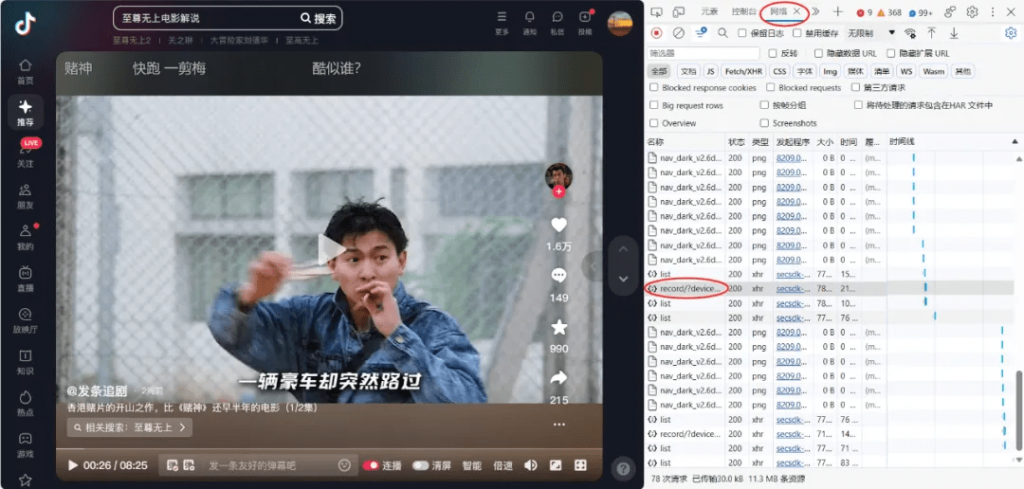1024x489 pixels.
Task: Open the 通知 bell icon in header
Action: (529, 18)
